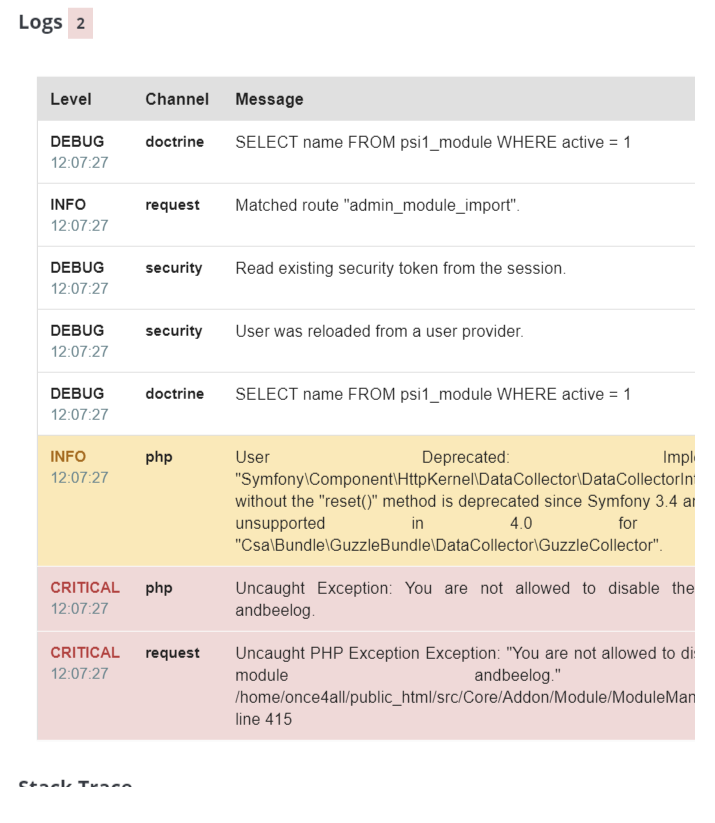Click the GuzzleCollector class name text
The width and height of the screenshot is (715, 823).
coord(449,545)
